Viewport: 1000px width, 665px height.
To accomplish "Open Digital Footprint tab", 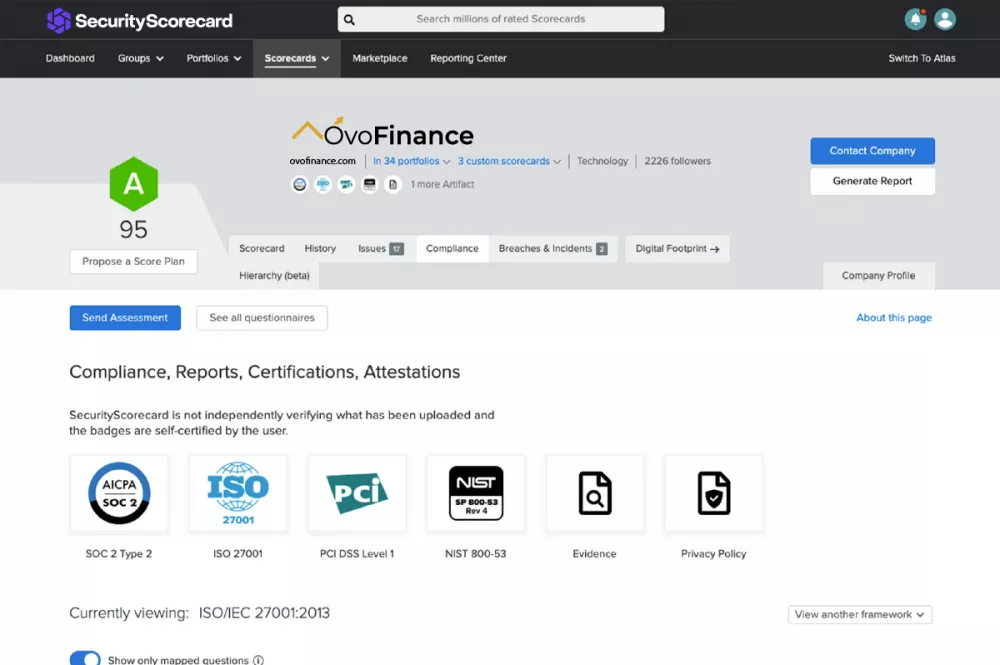I will (677, 249).
